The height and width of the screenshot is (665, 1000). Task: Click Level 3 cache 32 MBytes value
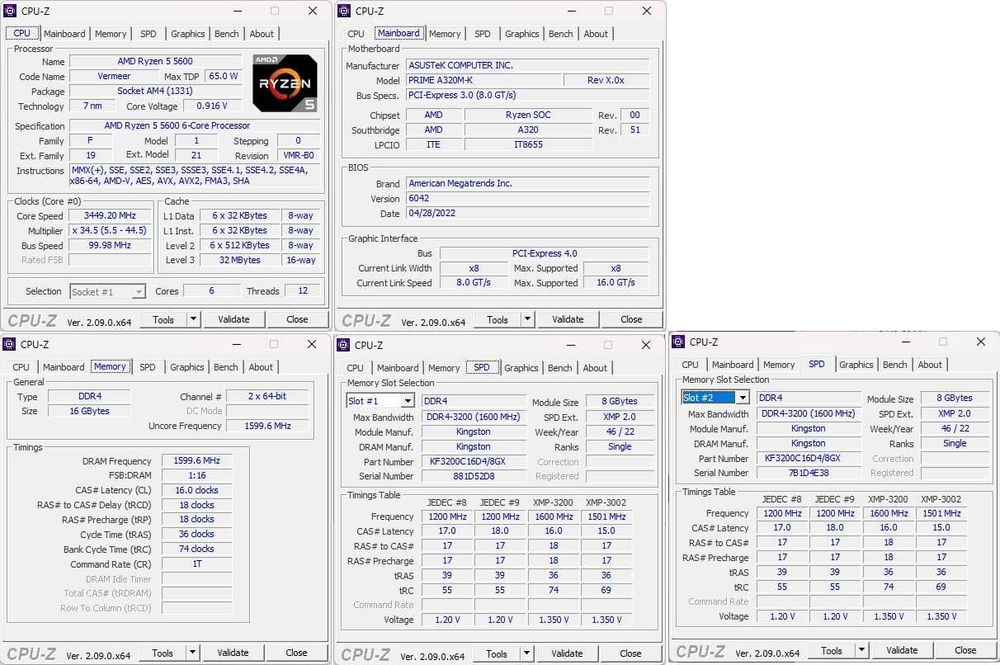coord(240,260)
